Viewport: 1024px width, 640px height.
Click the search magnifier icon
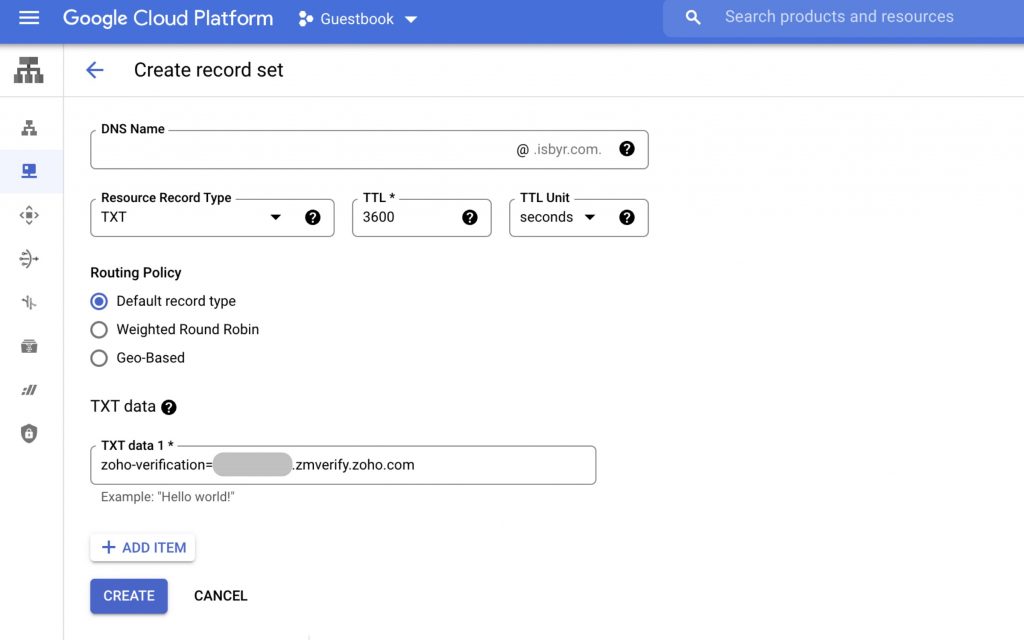pyautogui.click(x=693, y=18)
